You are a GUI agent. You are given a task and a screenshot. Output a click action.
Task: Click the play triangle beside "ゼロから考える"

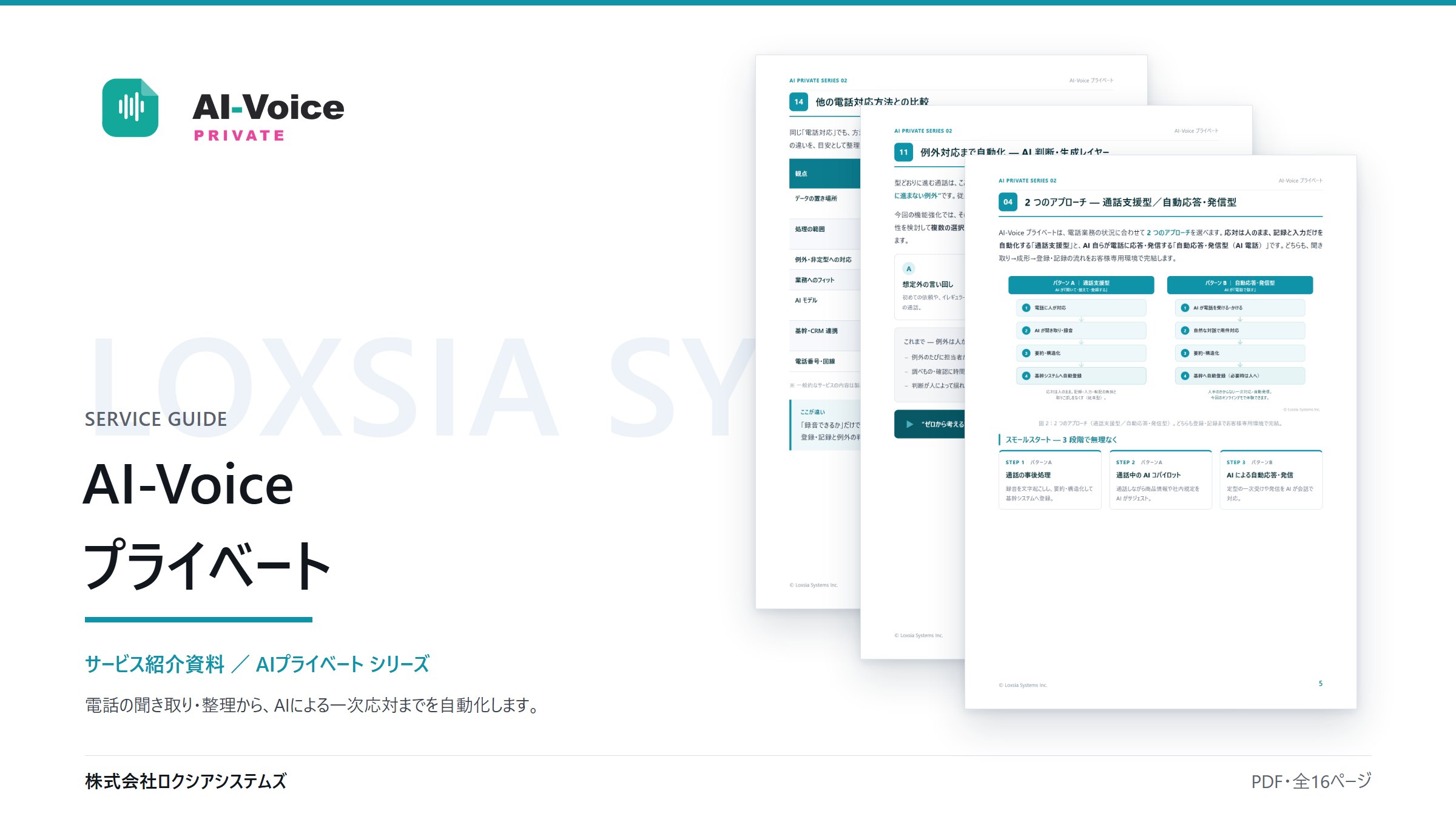(x=909, y=424)
